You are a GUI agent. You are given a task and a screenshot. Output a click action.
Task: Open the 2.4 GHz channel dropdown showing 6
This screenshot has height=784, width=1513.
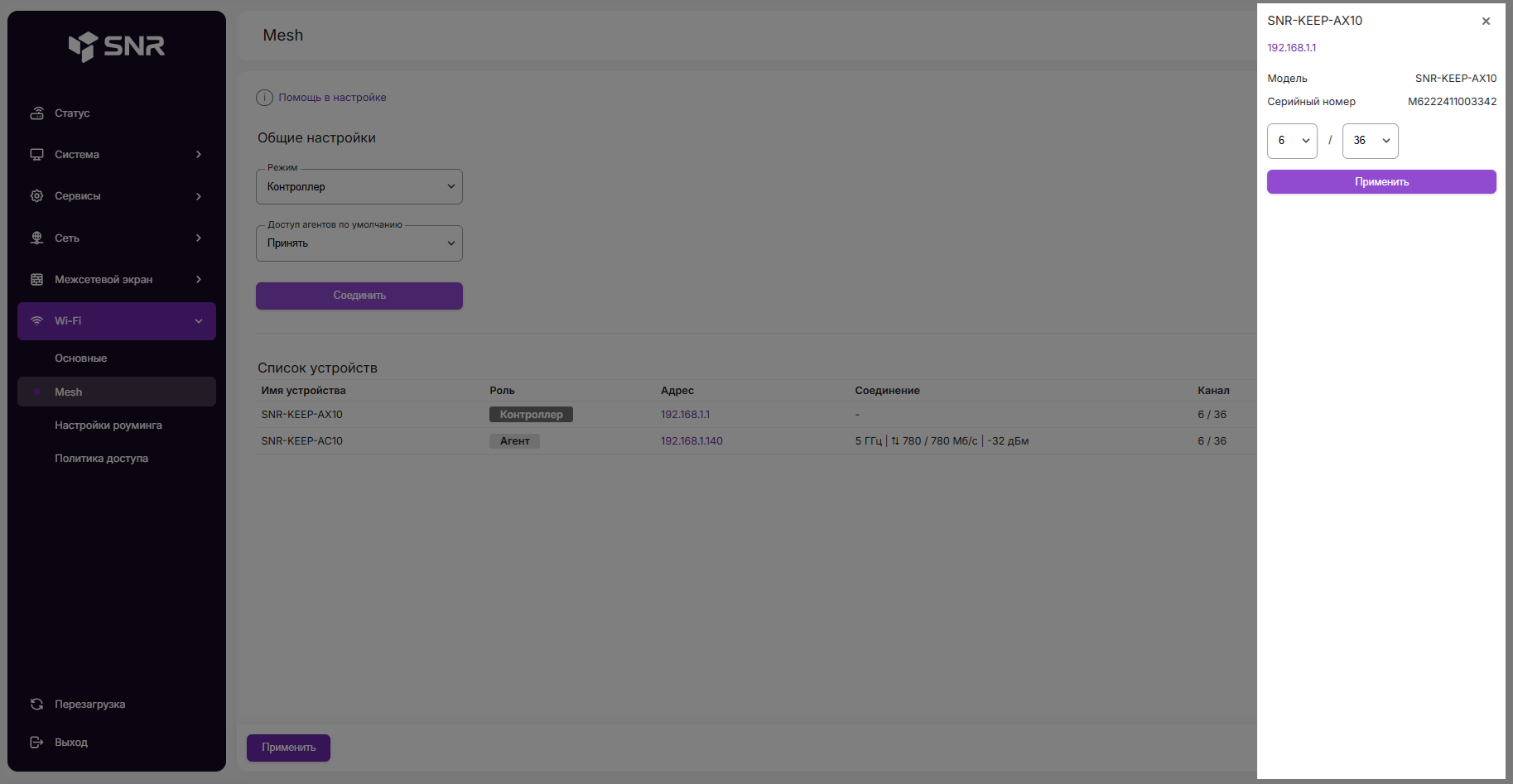[x=1292, y=141]
